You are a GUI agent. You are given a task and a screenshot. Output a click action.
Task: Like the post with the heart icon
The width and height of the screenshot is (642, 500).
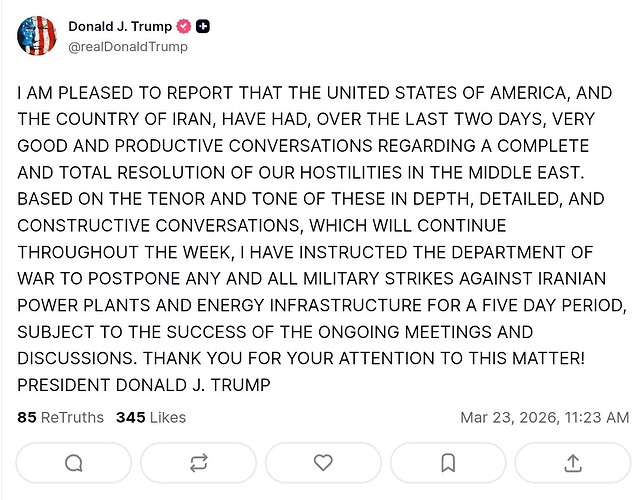click(323, 463)
